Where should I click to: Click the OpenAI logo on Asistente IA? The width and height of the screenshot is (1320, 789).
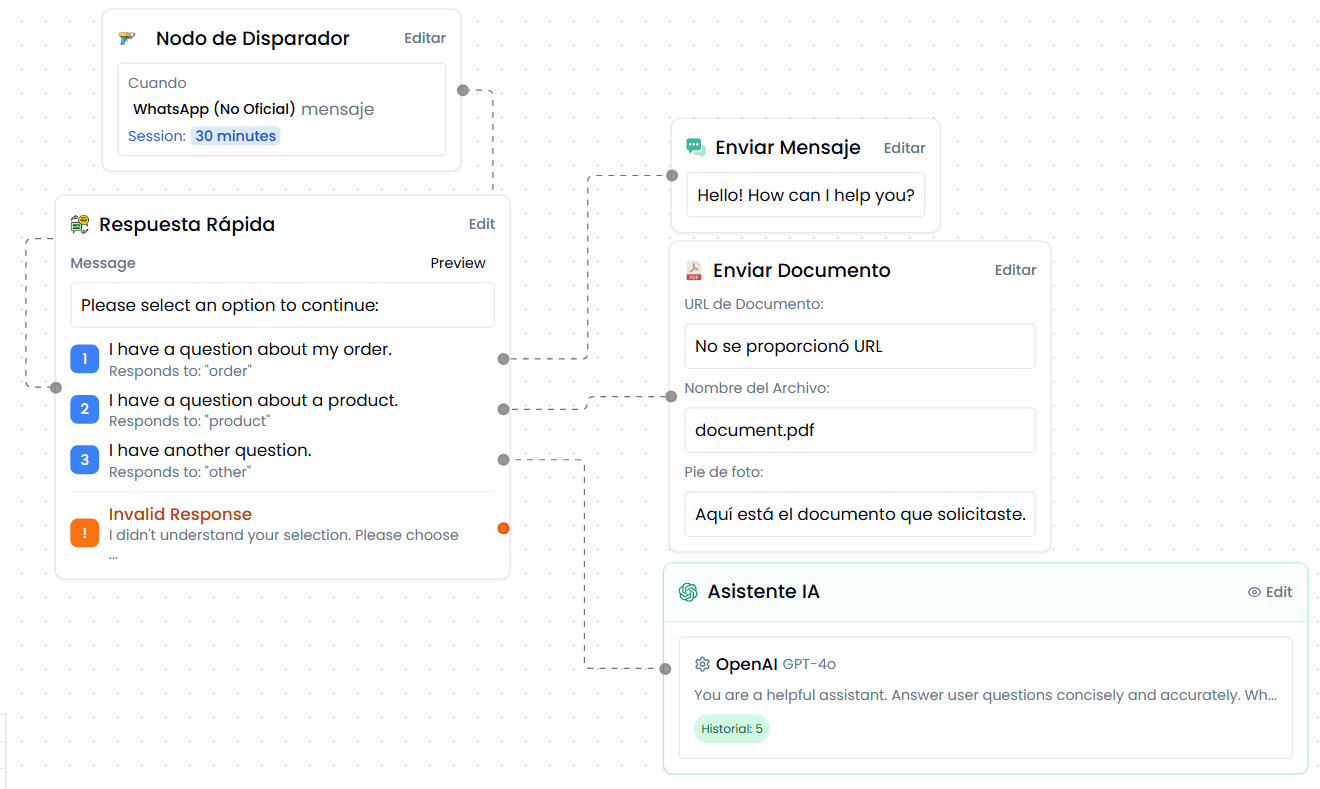click(x=688, y=592)
